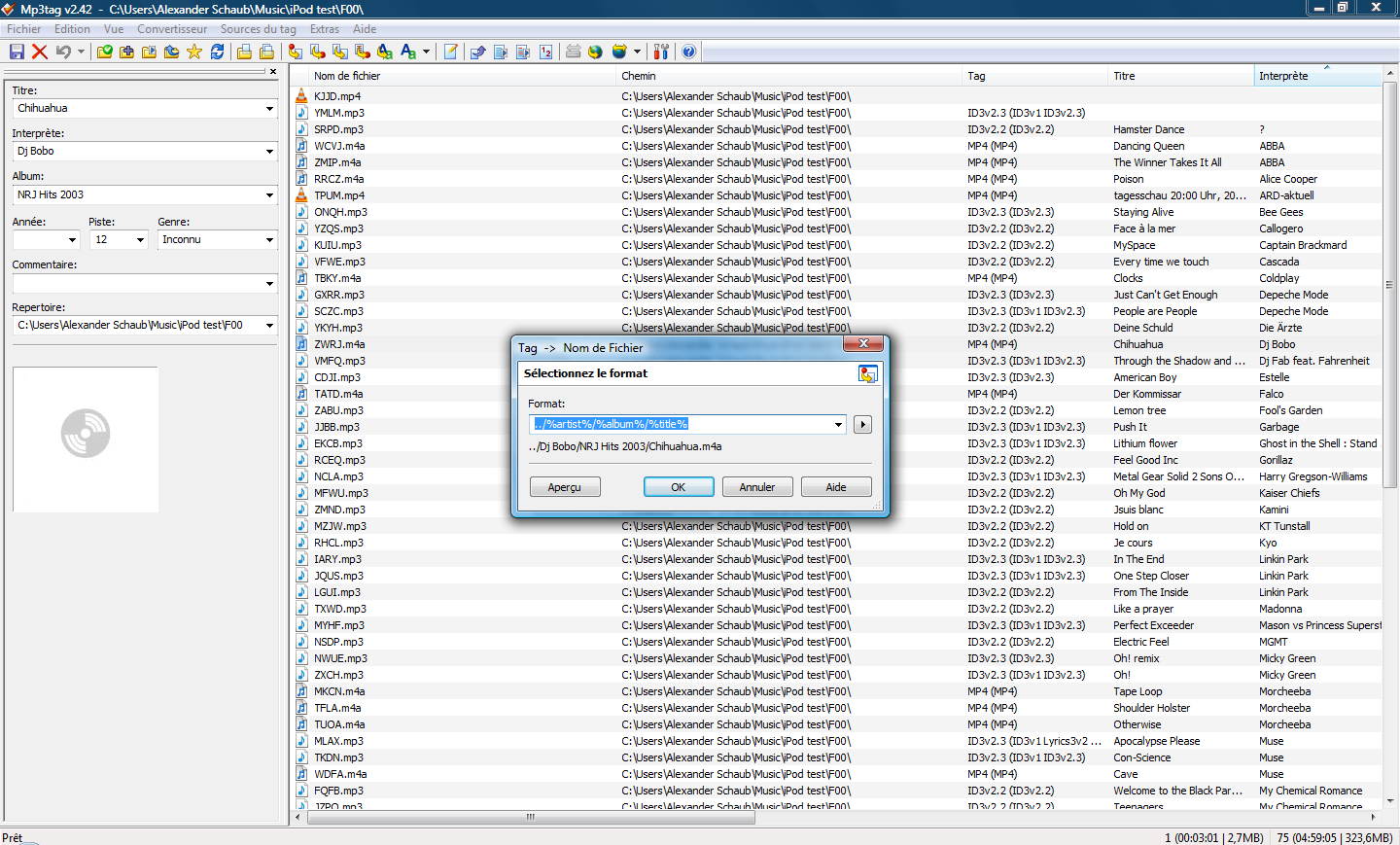Click the red X remove tag icon
This screenshot has height=845, width=1400.
40,52
